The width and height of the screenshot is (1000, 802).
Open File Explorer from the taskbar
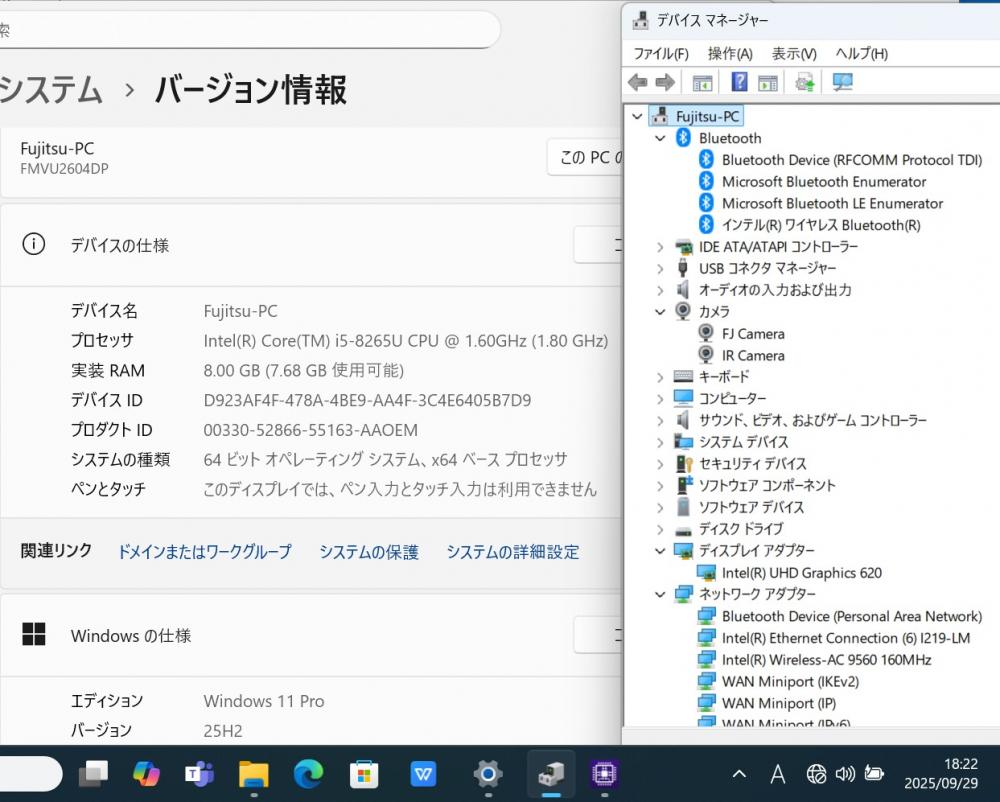(254, 773)
